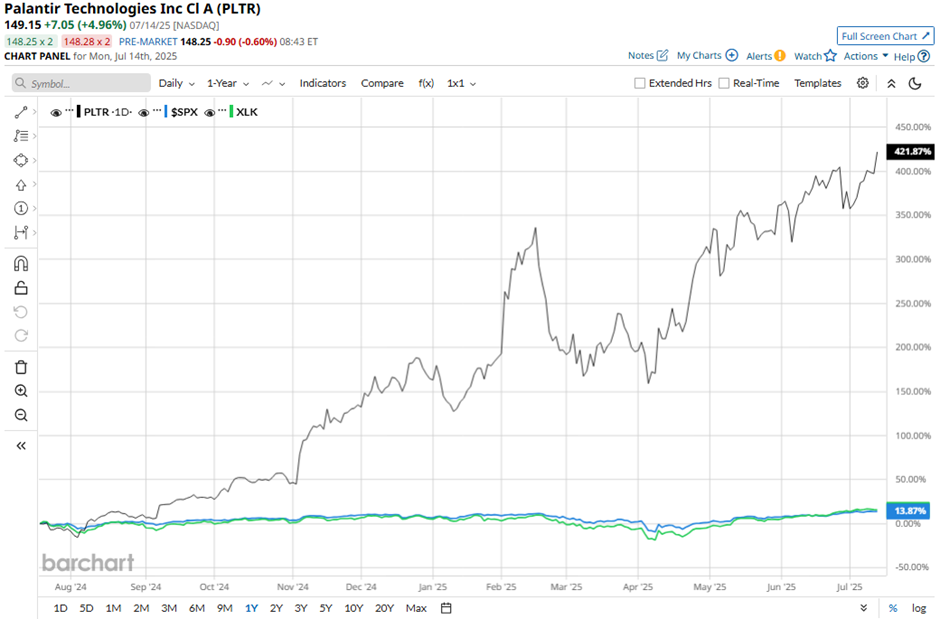Screen dimensions: 940x619
Task: Delete drawings with the trash icon
Action: (21, 367)
